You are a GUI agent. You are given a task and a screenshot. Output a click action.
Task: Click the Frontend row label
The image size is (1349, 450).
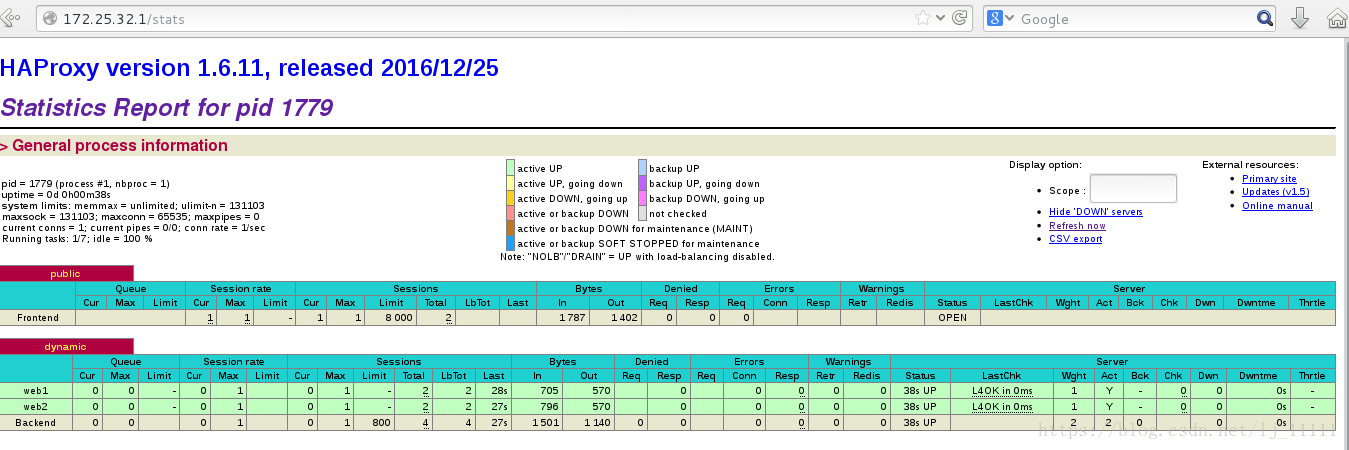click(38, 318)
